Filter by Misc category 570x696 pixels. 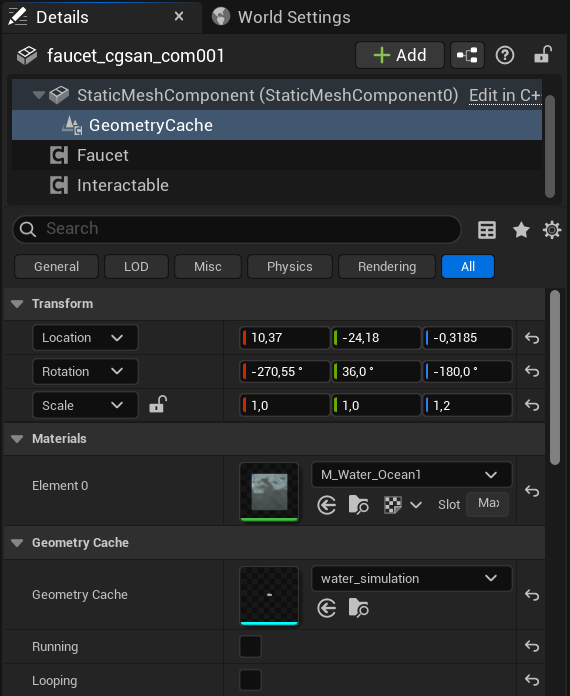click(208, 266)
